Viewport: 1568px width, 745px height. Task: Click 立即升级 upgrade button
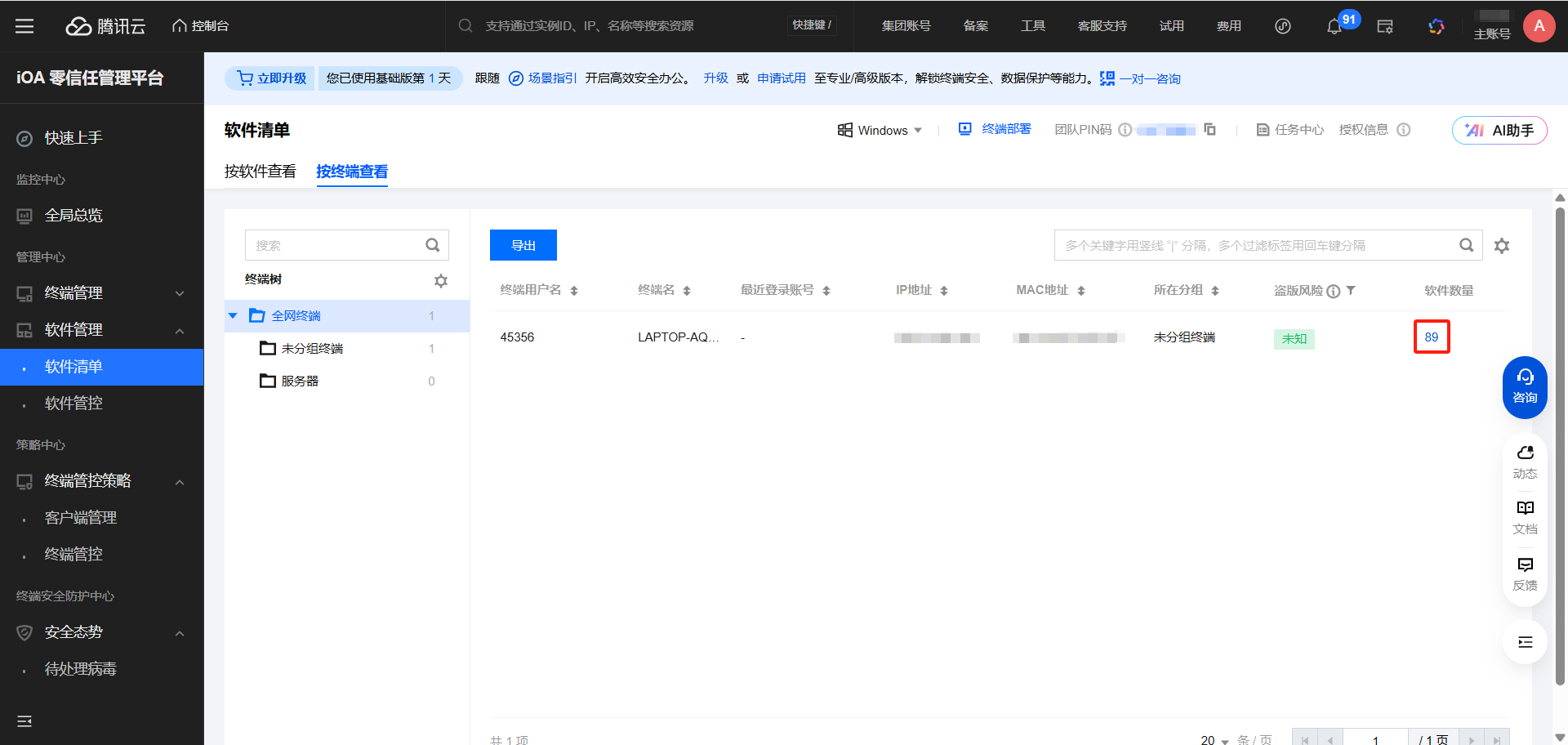[270, 78]
